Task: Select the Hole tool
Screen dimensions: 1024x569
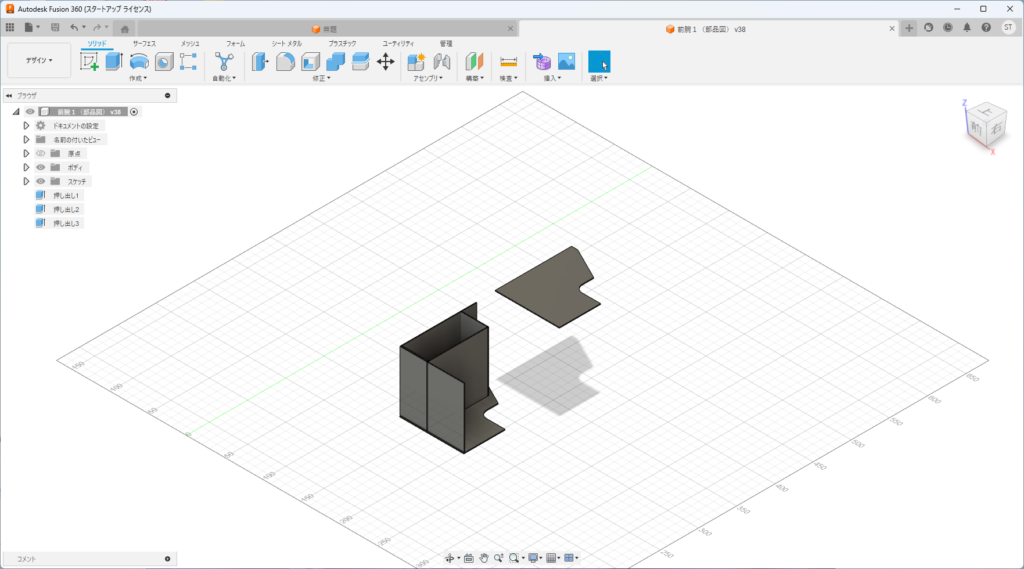Action: pyautogui.click(x=164, y=61)
